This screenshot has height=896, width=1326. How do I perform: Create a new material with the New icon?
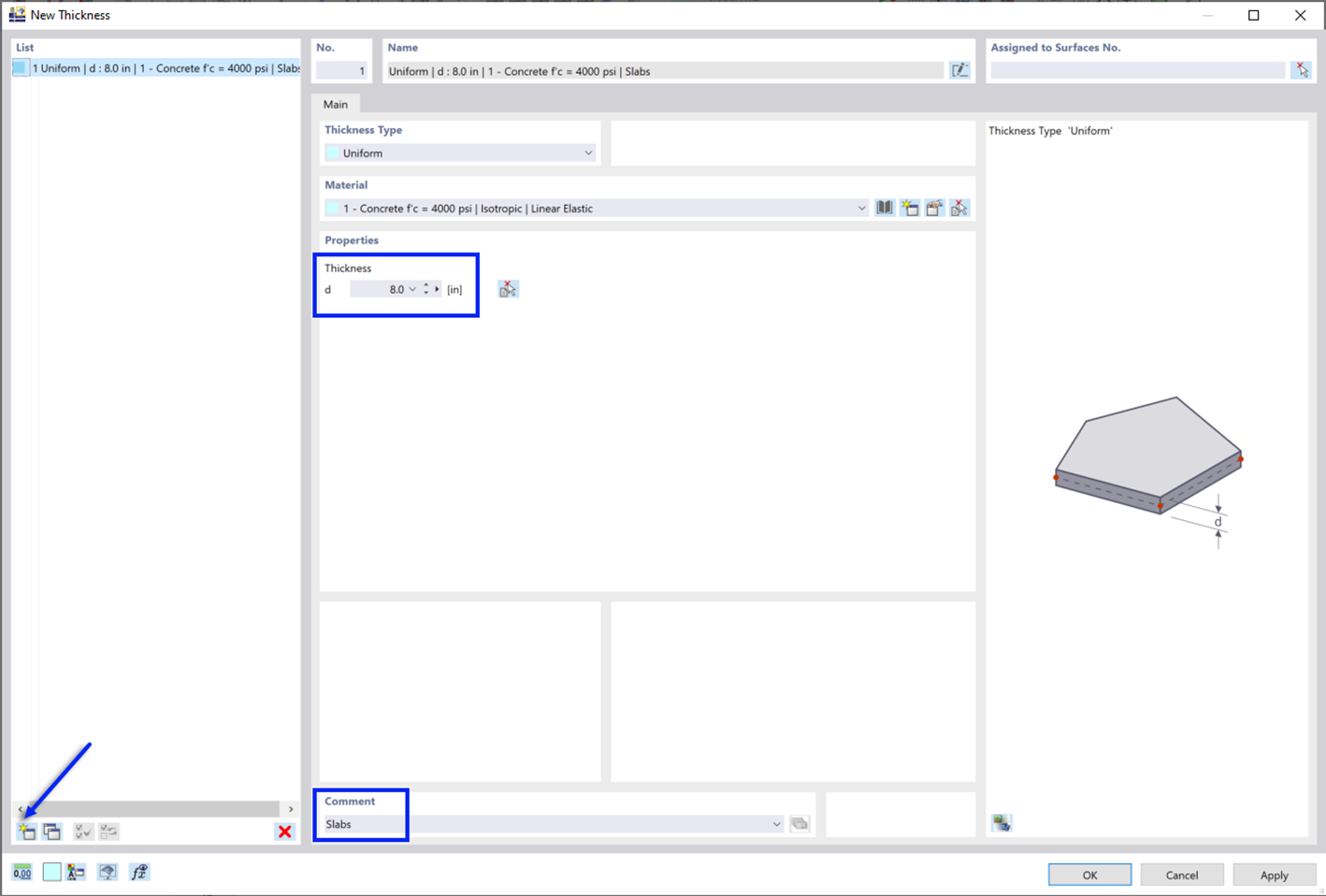(909, 208)
